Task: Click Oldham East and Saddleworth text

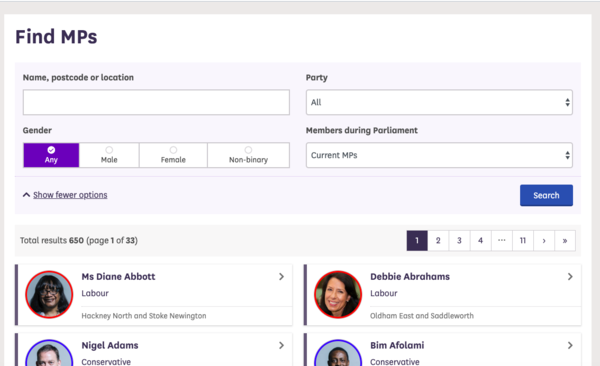Action: point(422,316)
